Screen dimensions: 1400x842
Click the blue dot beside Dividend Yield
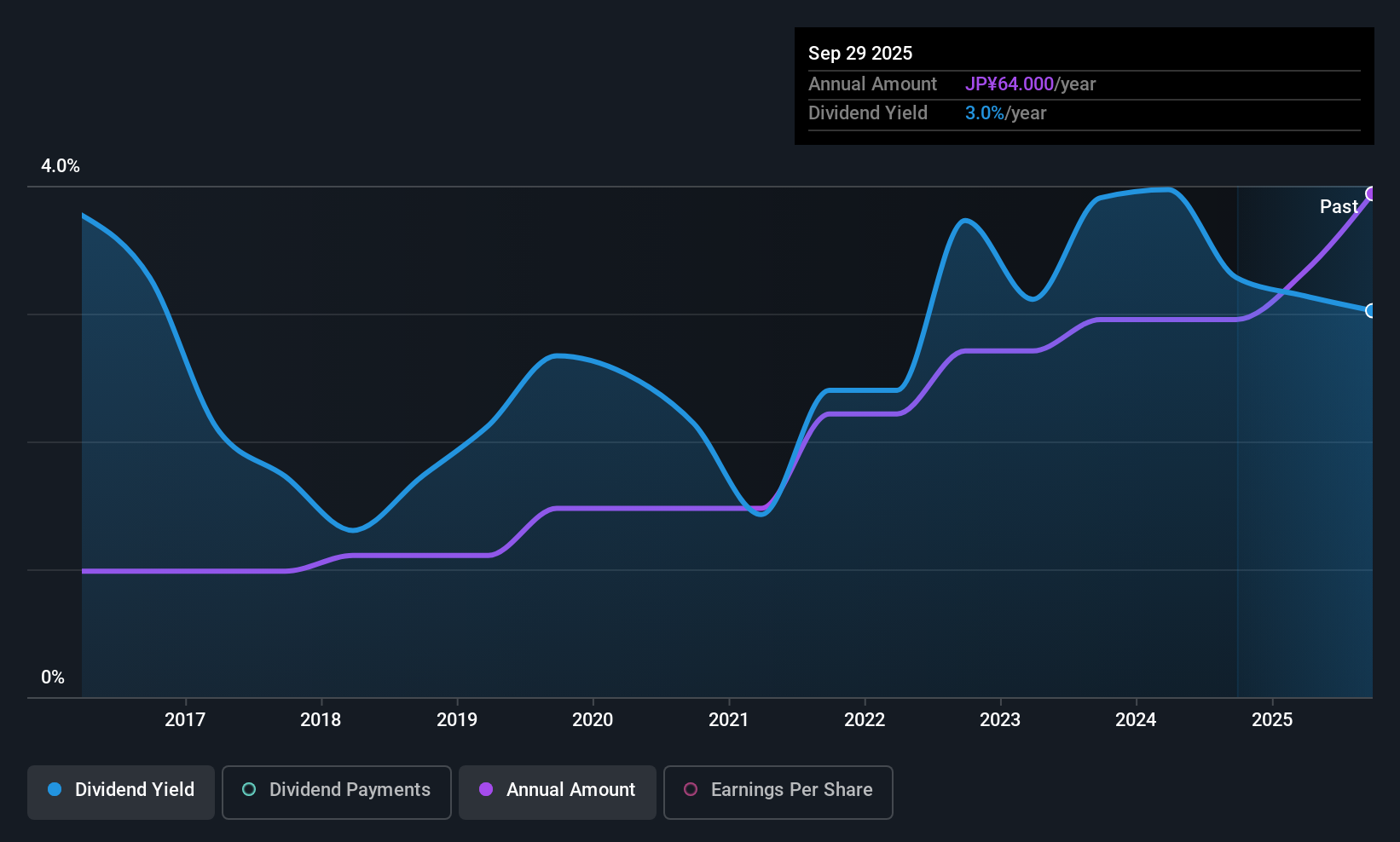(55, 789)
